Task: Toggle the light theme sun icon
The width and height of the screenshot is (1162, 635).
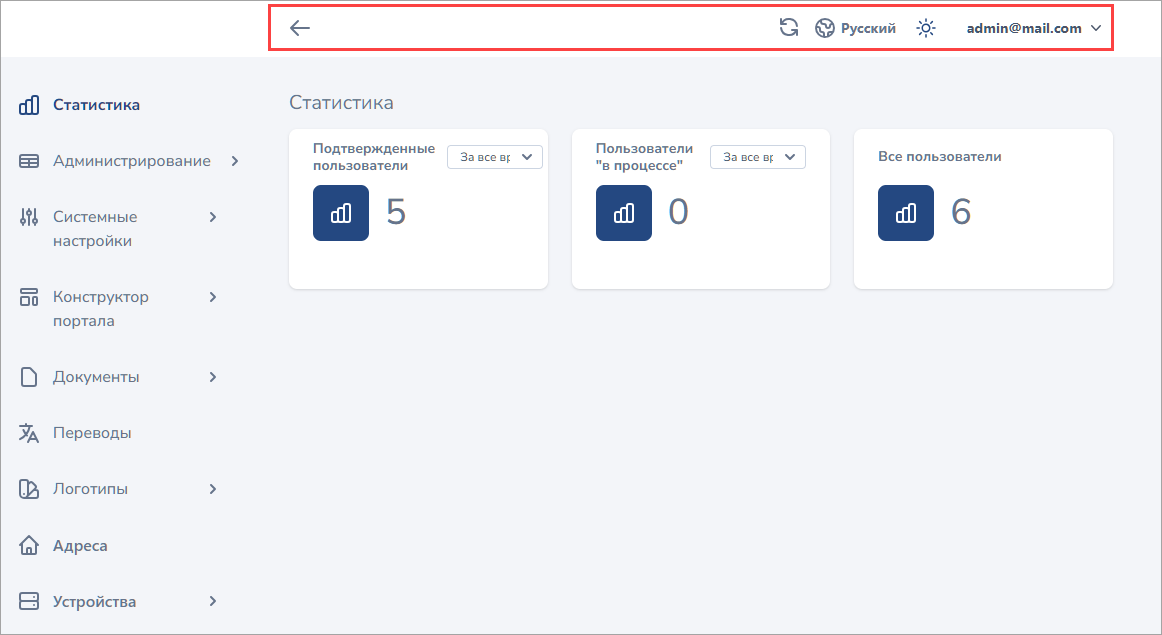Action: 926,28
